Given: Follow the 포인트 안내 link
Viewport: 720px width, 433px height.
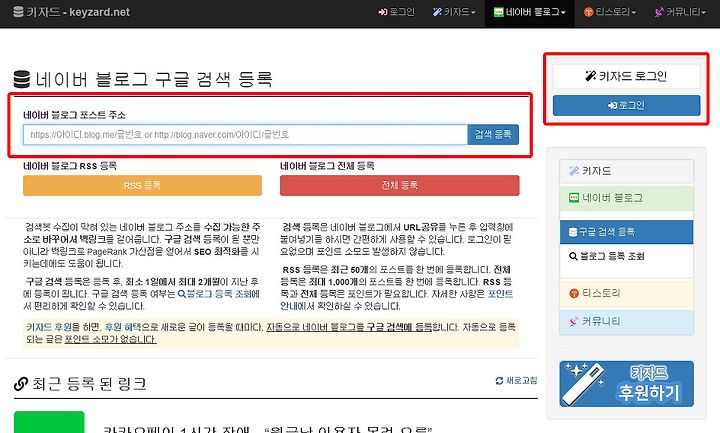Looking at the screenshot, I should tap(500, 294).
